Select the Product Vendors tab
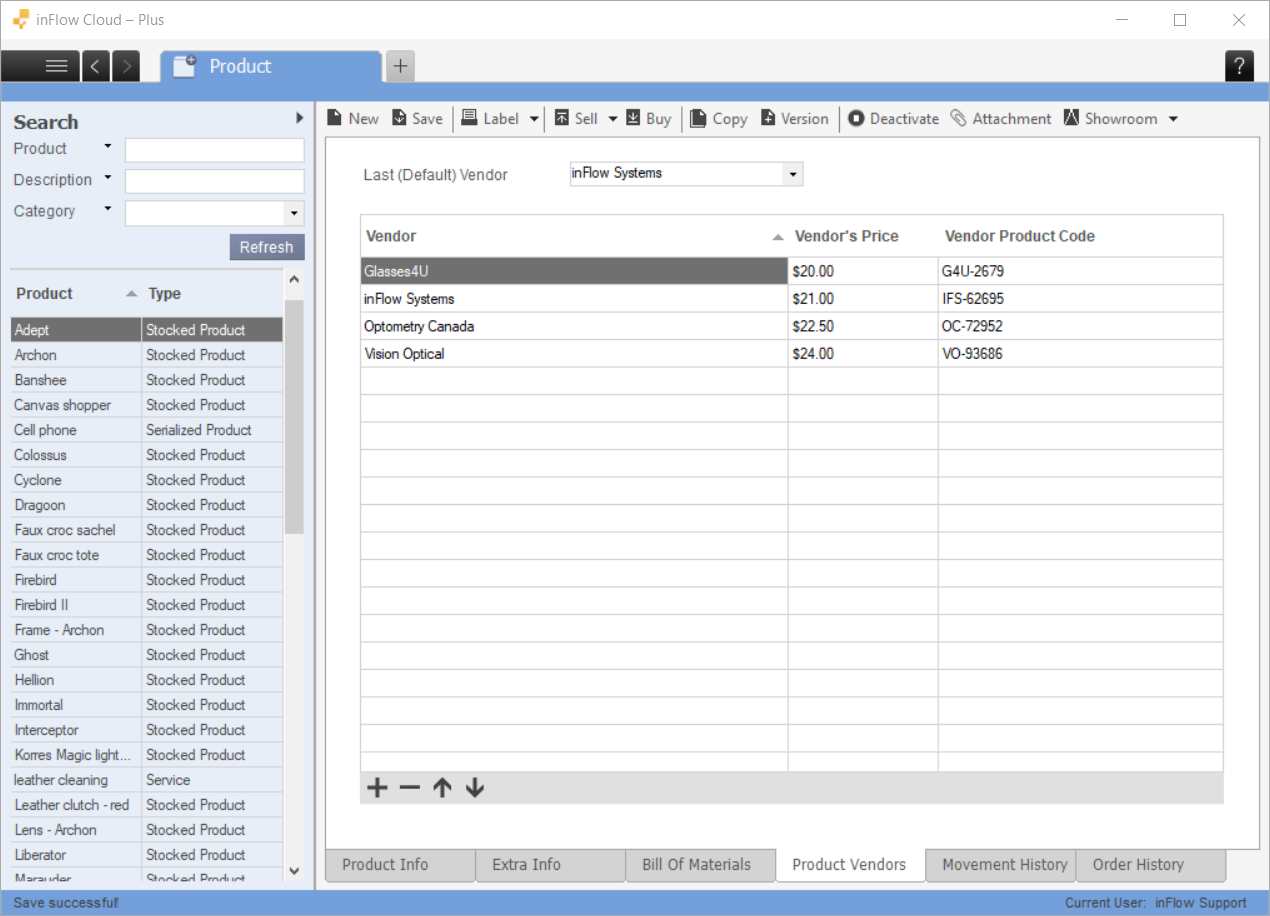1270x916 pixels. 850,865
